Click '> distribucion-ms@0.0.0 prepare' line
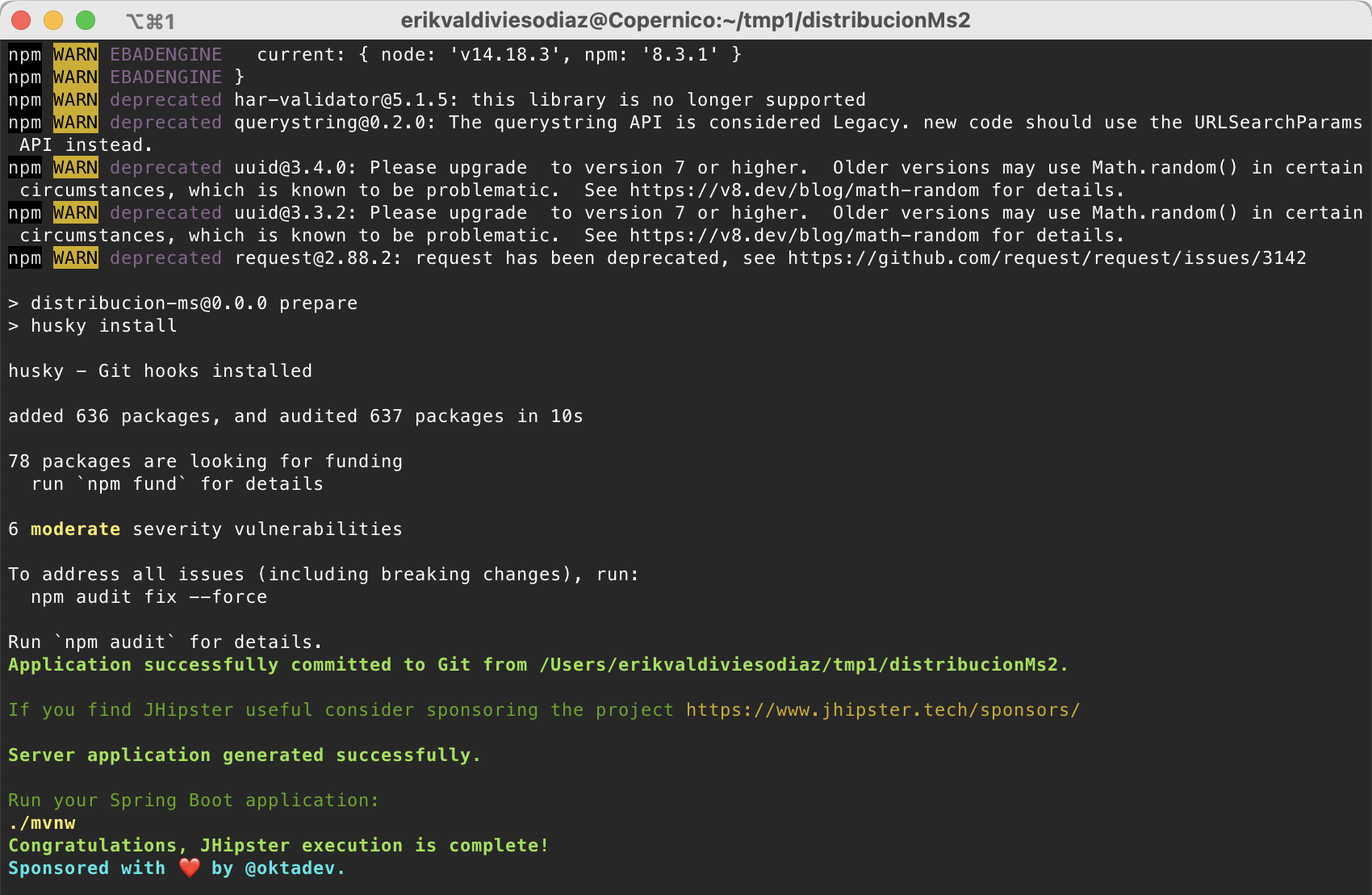 pyautogui.click(x=182, y=303)
